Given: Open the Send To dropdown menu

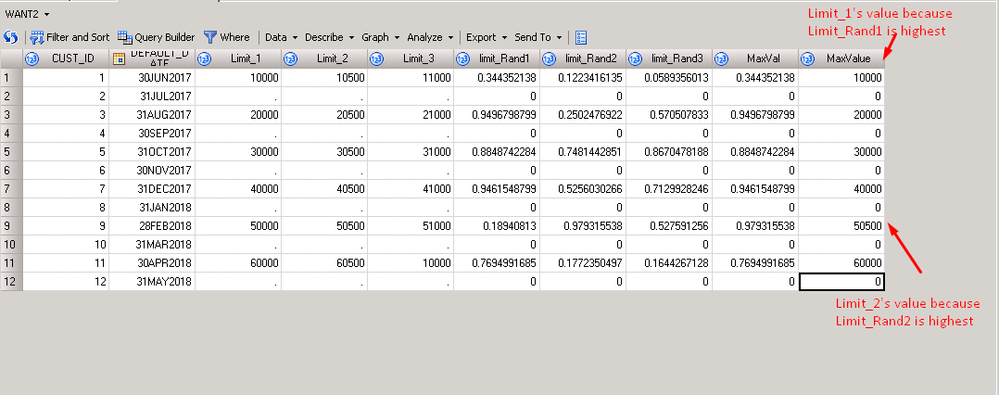Looking at the screenshot, I should click(x=539, y=38).
